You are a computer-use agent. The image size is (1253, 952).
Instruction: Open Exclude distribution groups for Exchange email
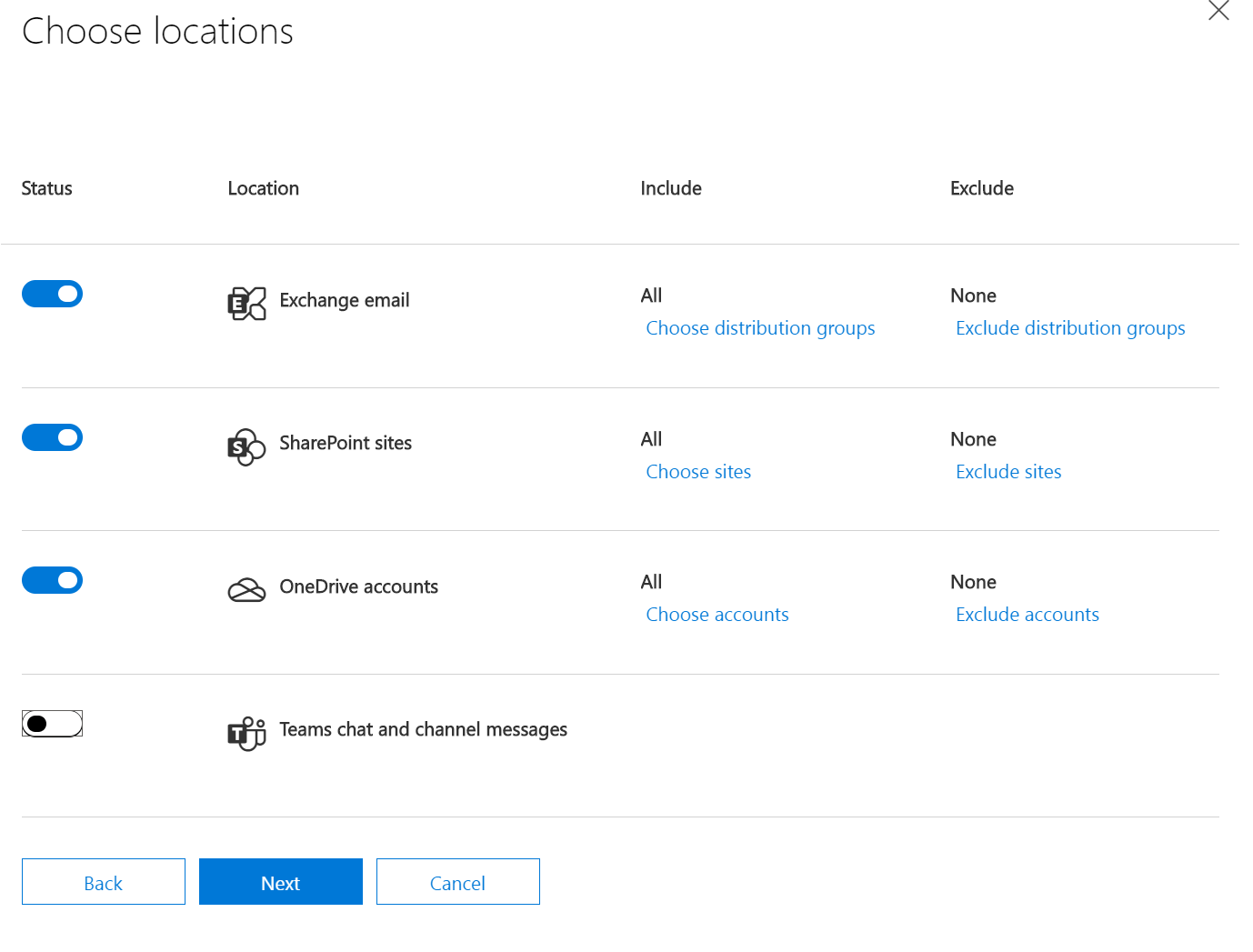point(1070,327)
